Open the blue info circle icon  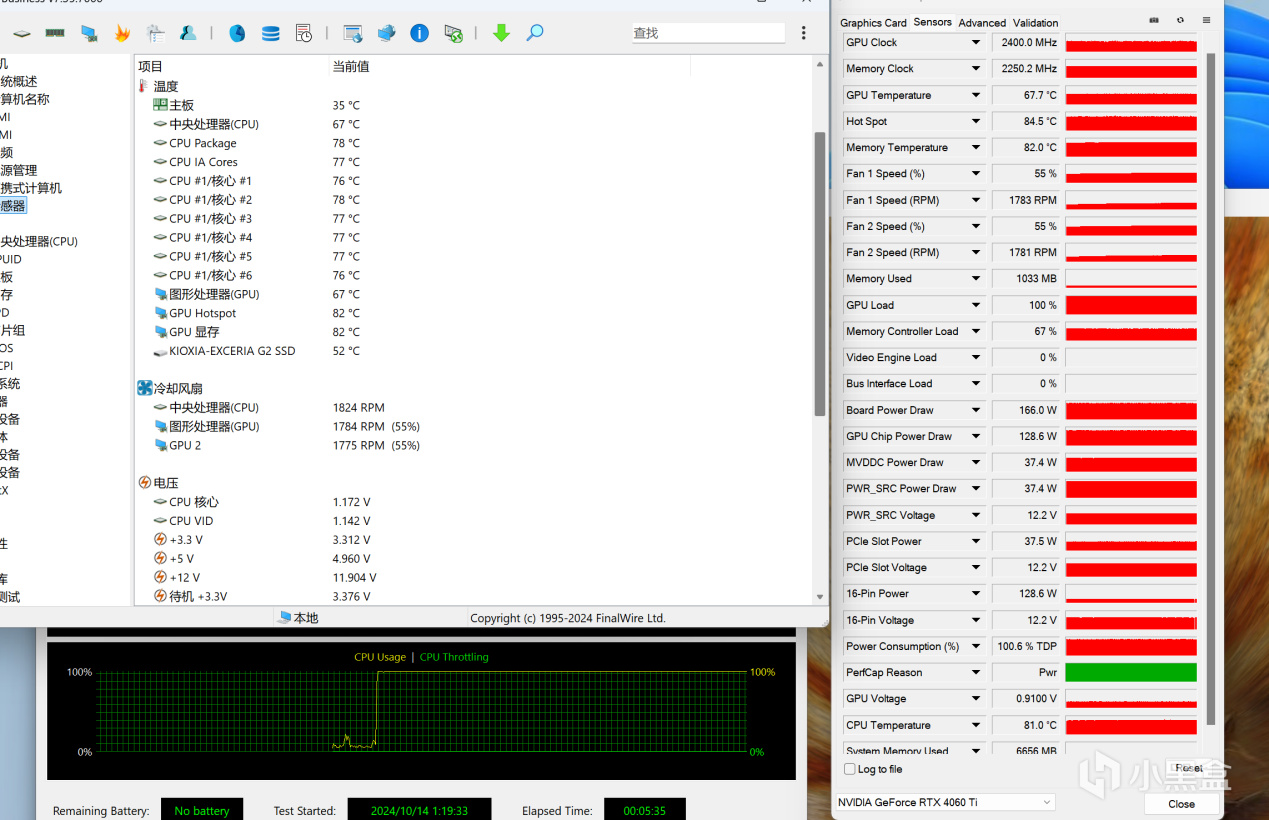coord(420,34)
